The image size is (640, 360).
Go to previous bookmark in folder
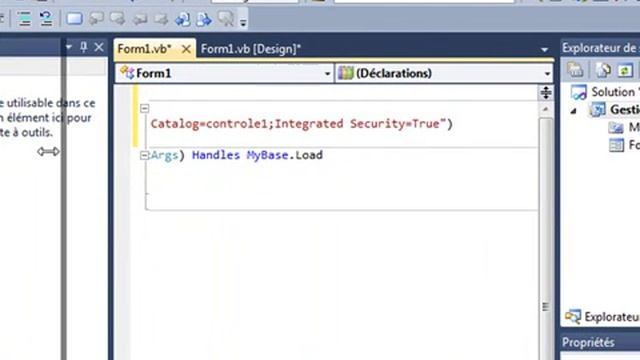coord(140,19)
